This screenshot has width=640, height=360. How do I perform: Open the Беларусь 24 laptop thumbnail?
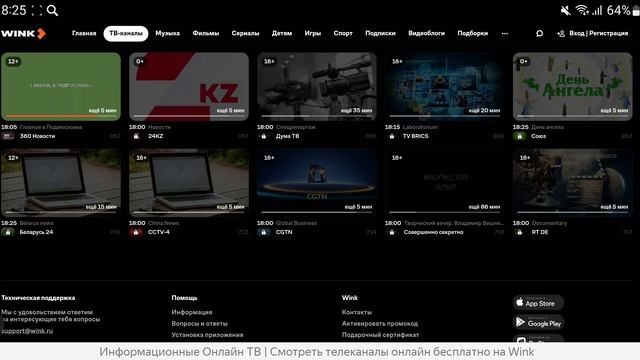(61, 183)
